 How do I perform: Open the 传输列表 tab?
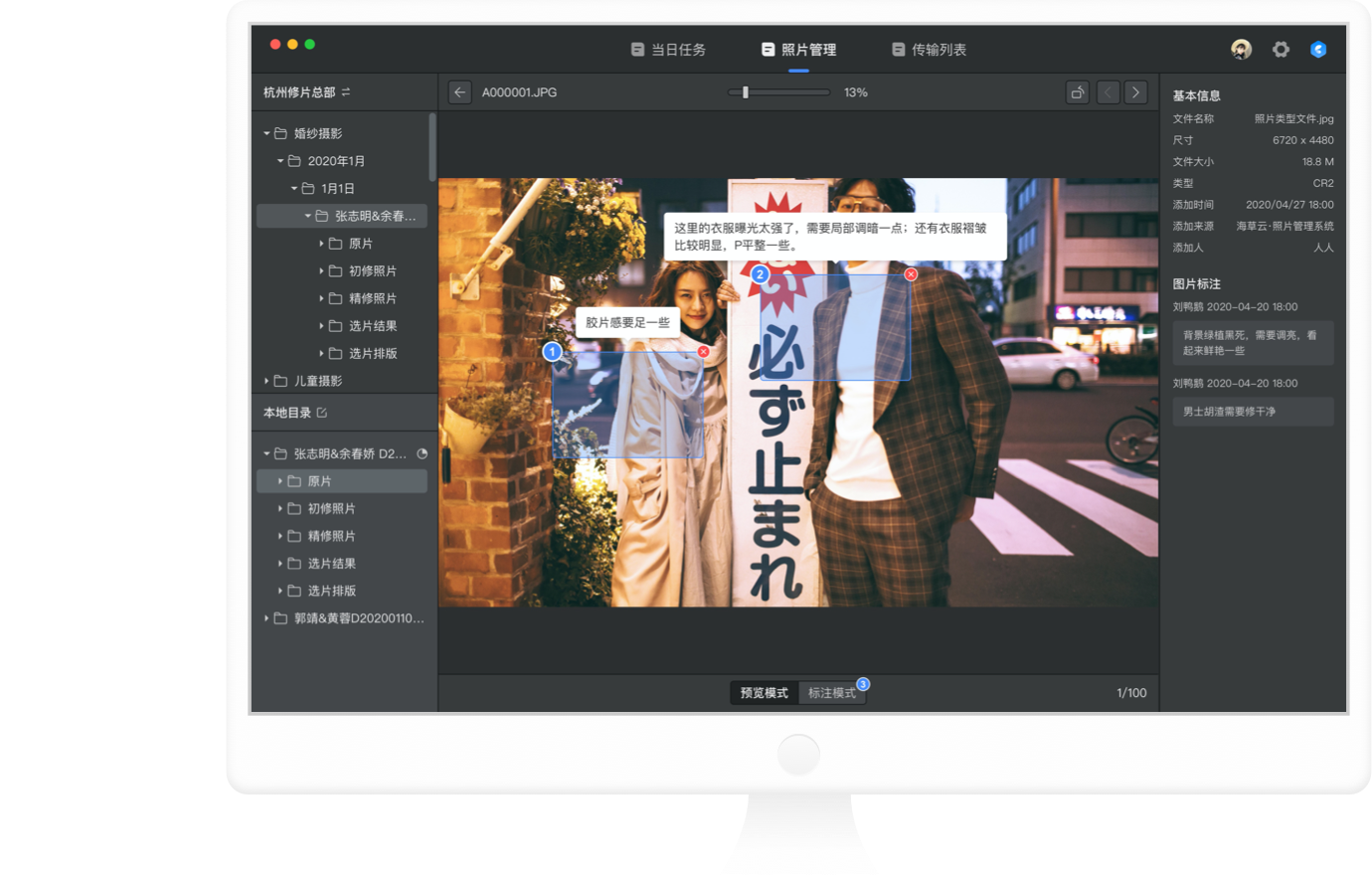click(929, 50)
